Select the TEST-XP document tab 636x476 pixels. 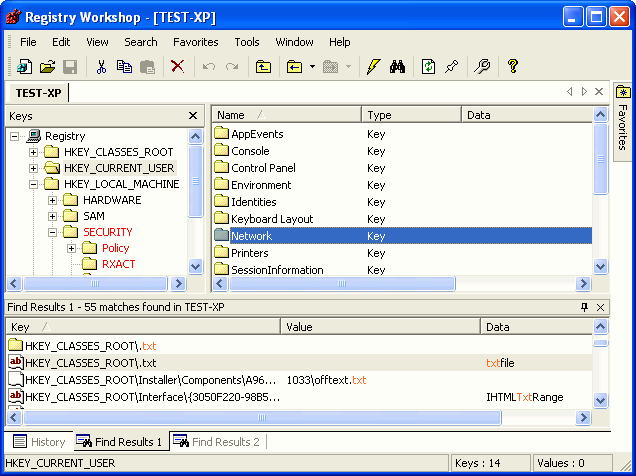(x=39, y=93)
